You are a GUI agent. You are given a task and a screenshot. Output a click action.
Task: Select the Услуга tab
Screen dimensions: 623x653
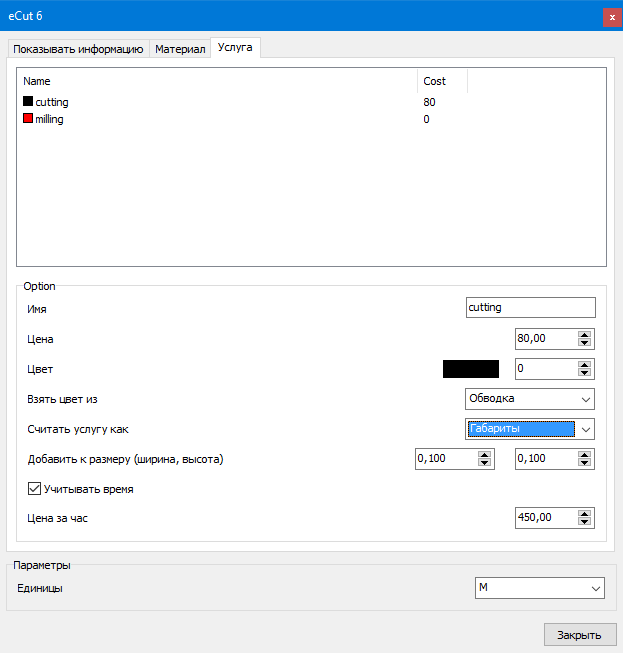coord(236,48)
